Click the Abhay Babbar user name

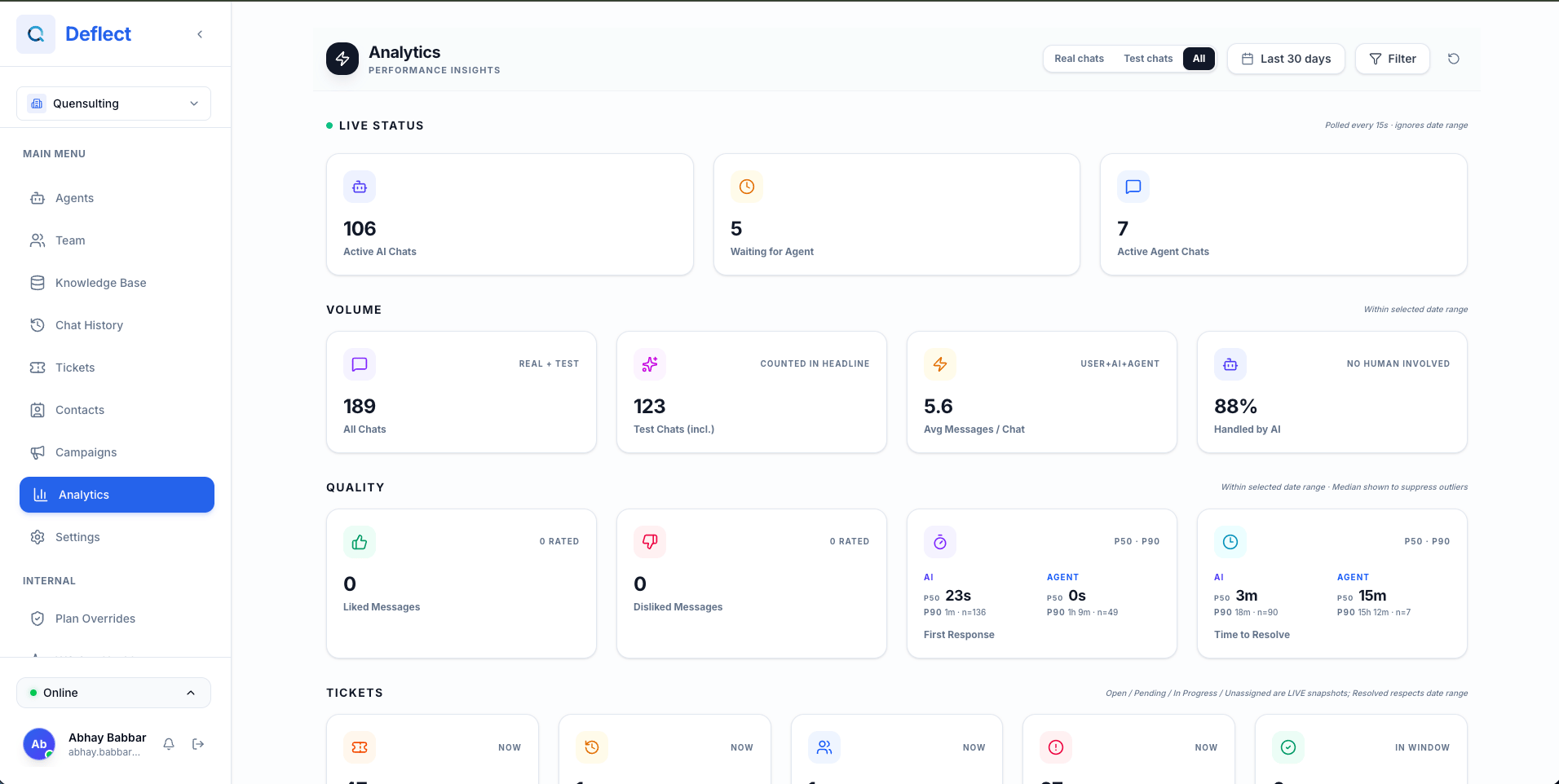108,738
